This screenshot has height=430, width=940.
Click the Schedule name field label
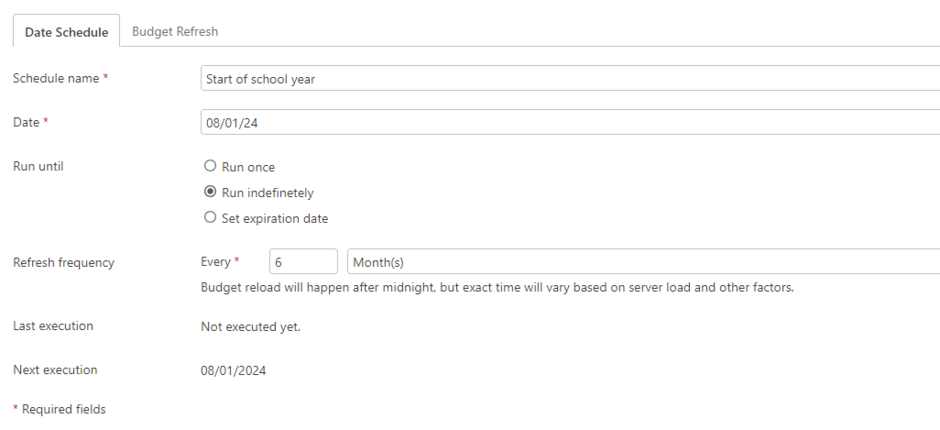coord(61,78)
